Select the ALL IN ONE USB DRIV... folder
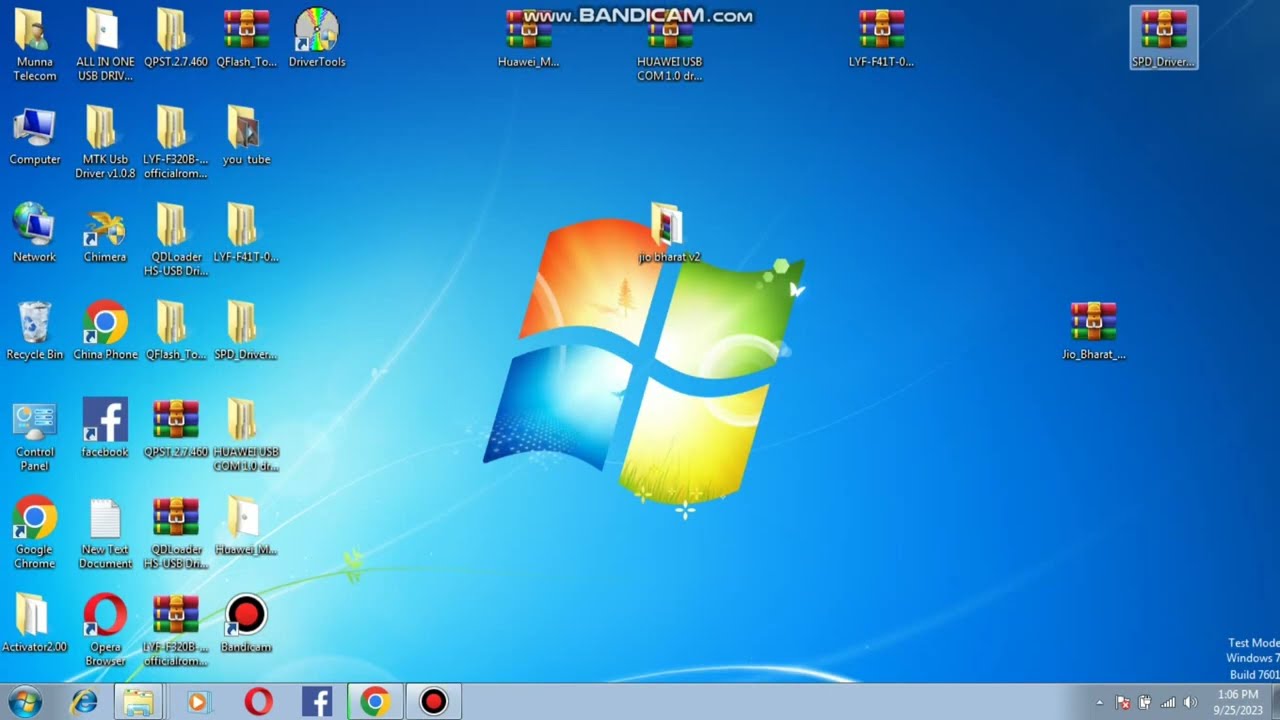The width and height of the screenshot is (1280, 720). (x=105, y=45)
